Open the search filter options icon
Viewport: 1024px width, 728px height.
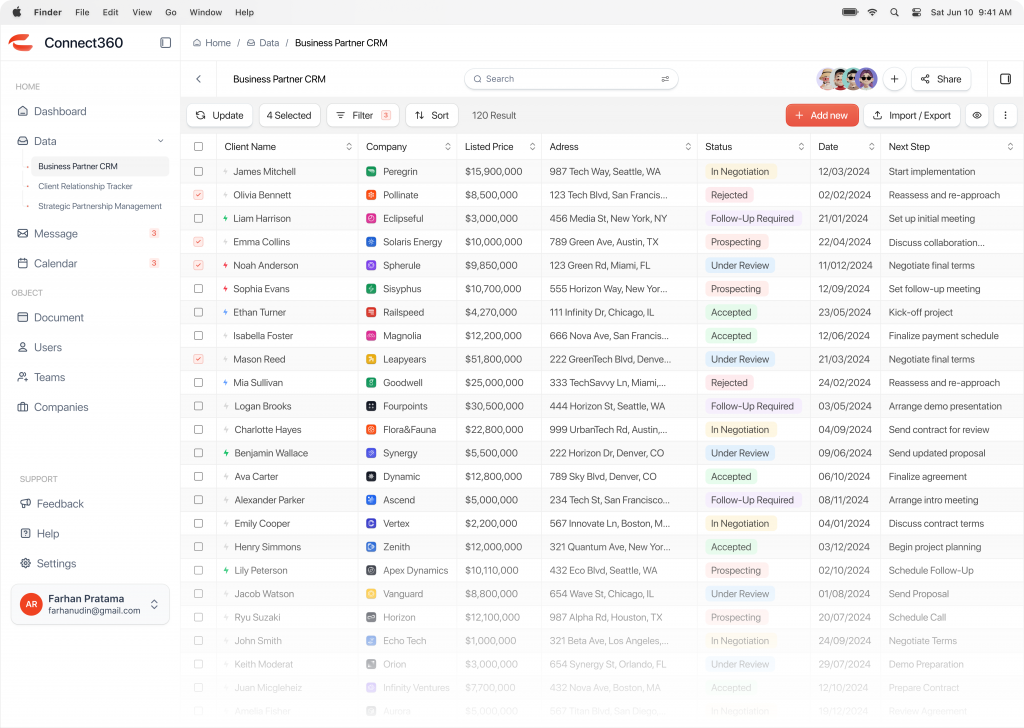tap(665, 79)
